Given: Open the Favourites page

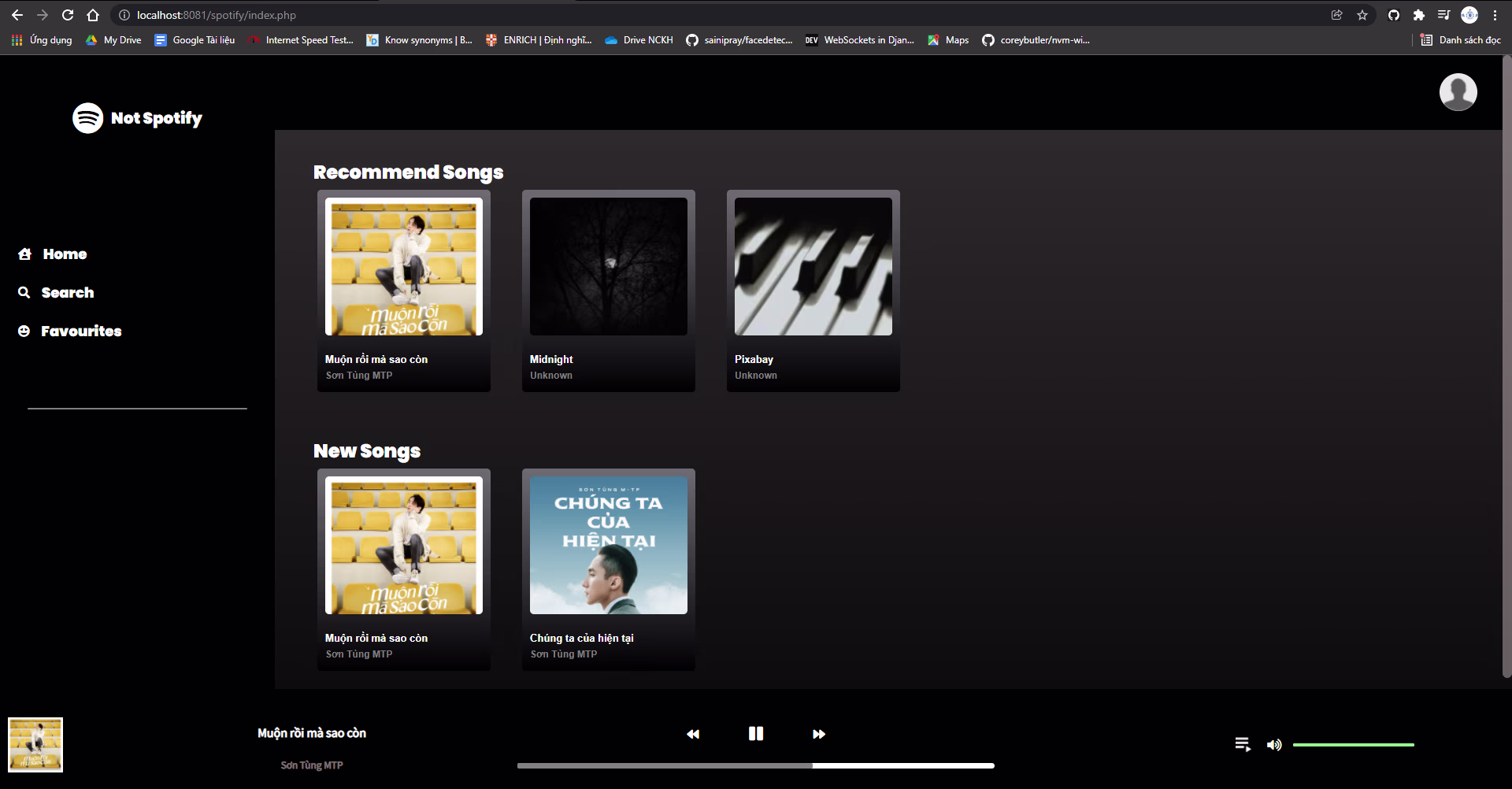Looking at the screenshot, I should (81, 331).
